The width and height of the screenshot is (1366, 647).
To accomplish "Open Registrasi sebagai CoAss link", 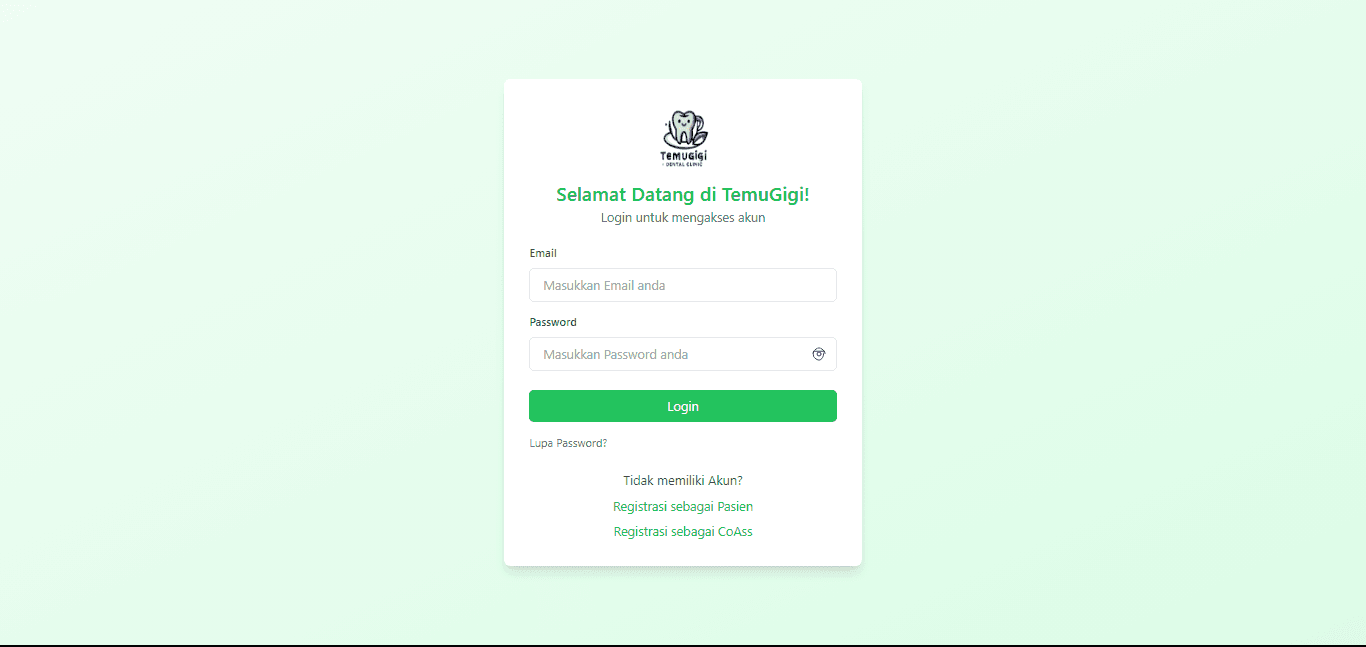I will [683, 532].
